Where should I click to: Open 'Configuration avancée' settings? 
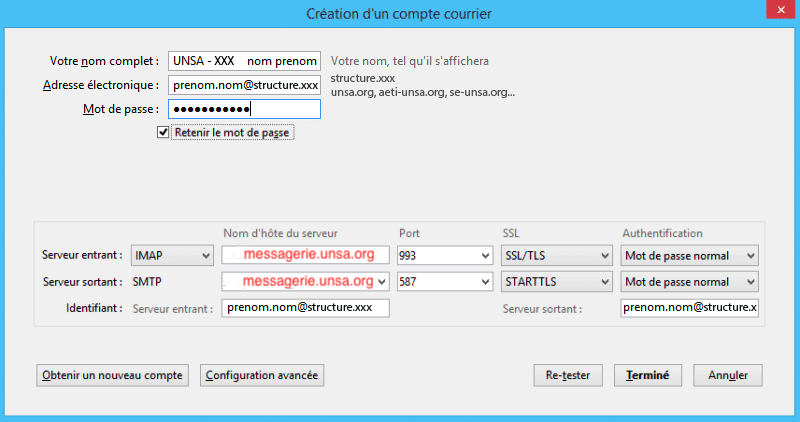click(x=262, y=376)
